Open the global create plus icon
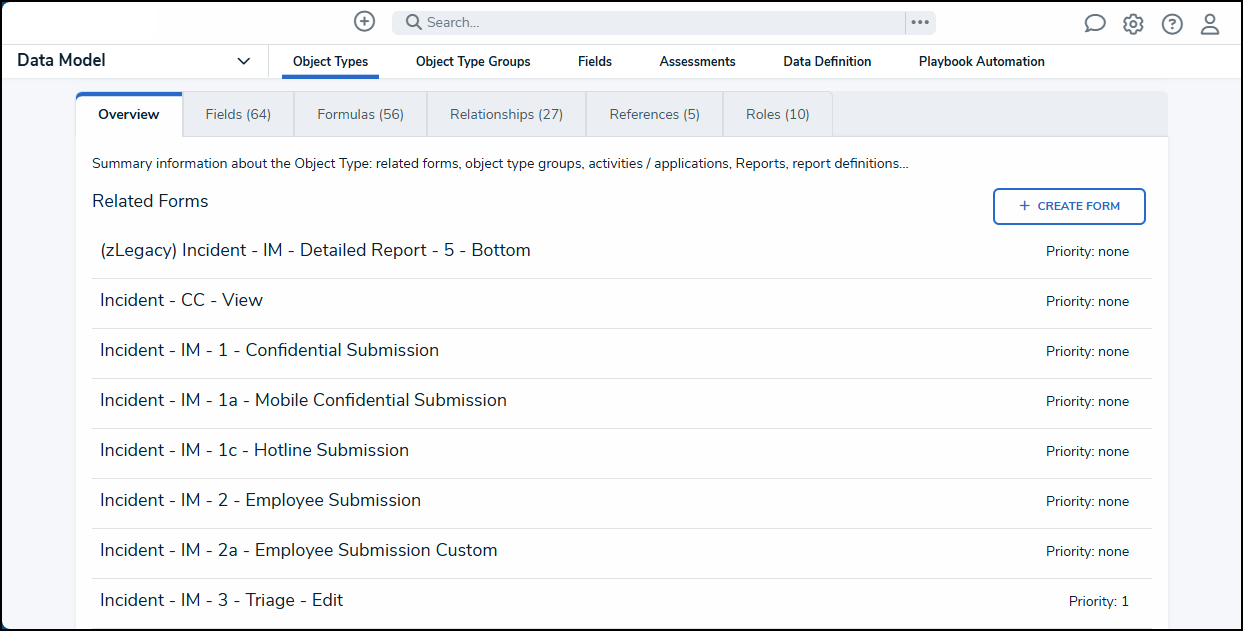The image size is (1243, 631). [x=364, y=21]
